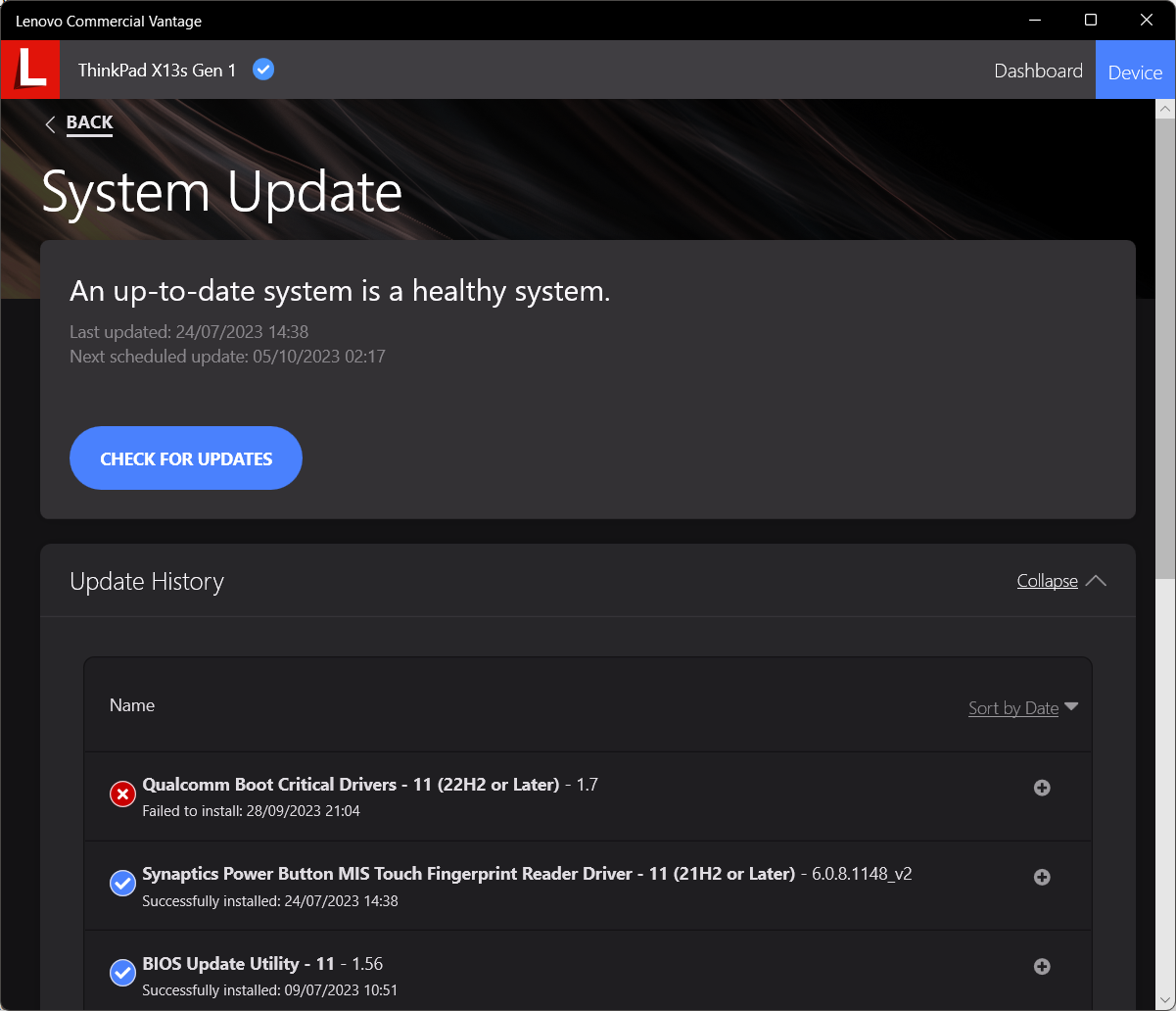Click 'Successfully installed: 09/07/2023 10:51' text
Screen dimensions: 1176x1011
point(270,989)
